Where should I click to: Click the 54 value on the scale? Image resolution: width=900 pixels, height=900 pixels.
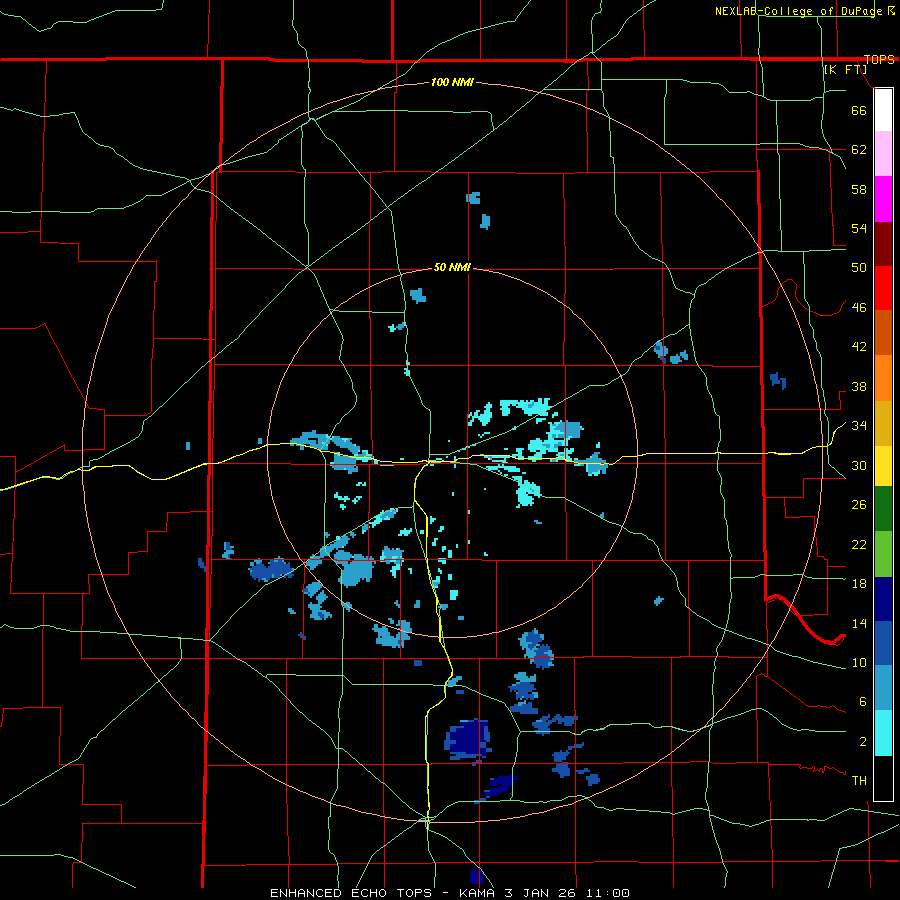859,228
